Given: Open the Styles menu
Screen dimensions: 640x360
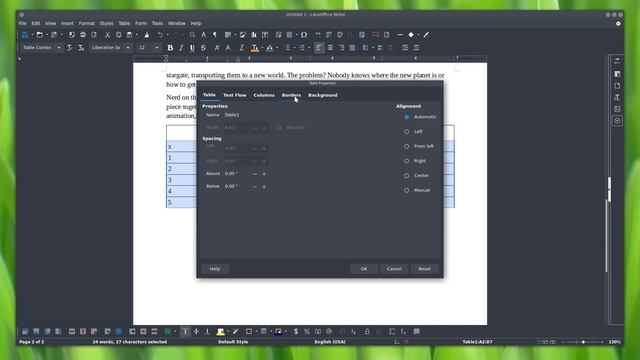Looking at the screenshot, I should pos(107,23).
